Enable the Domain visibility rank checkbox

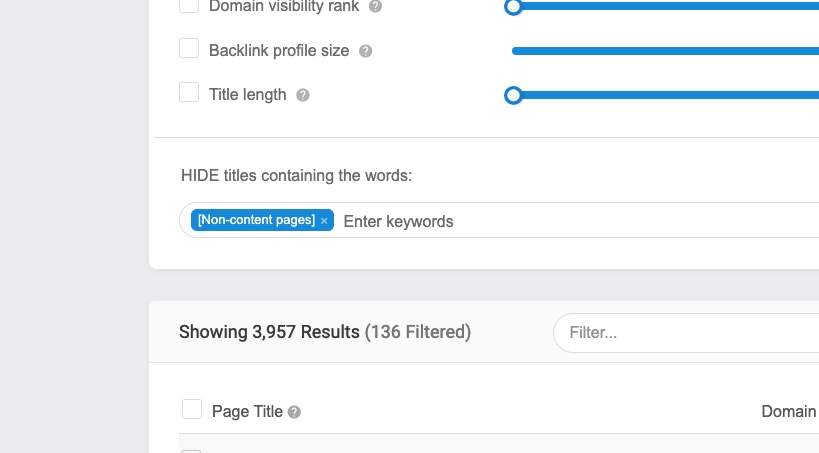(x=189, y=5)
